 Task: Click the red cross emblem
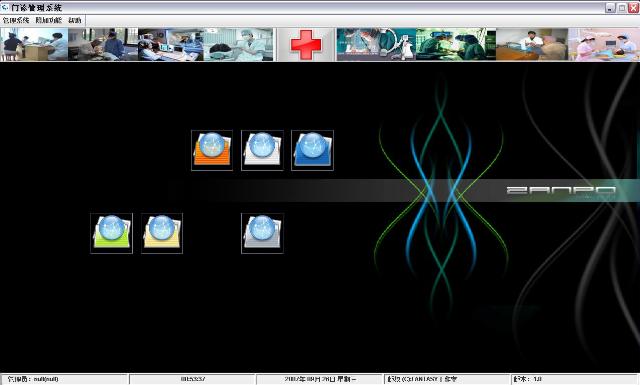click(x=306, y=45)
